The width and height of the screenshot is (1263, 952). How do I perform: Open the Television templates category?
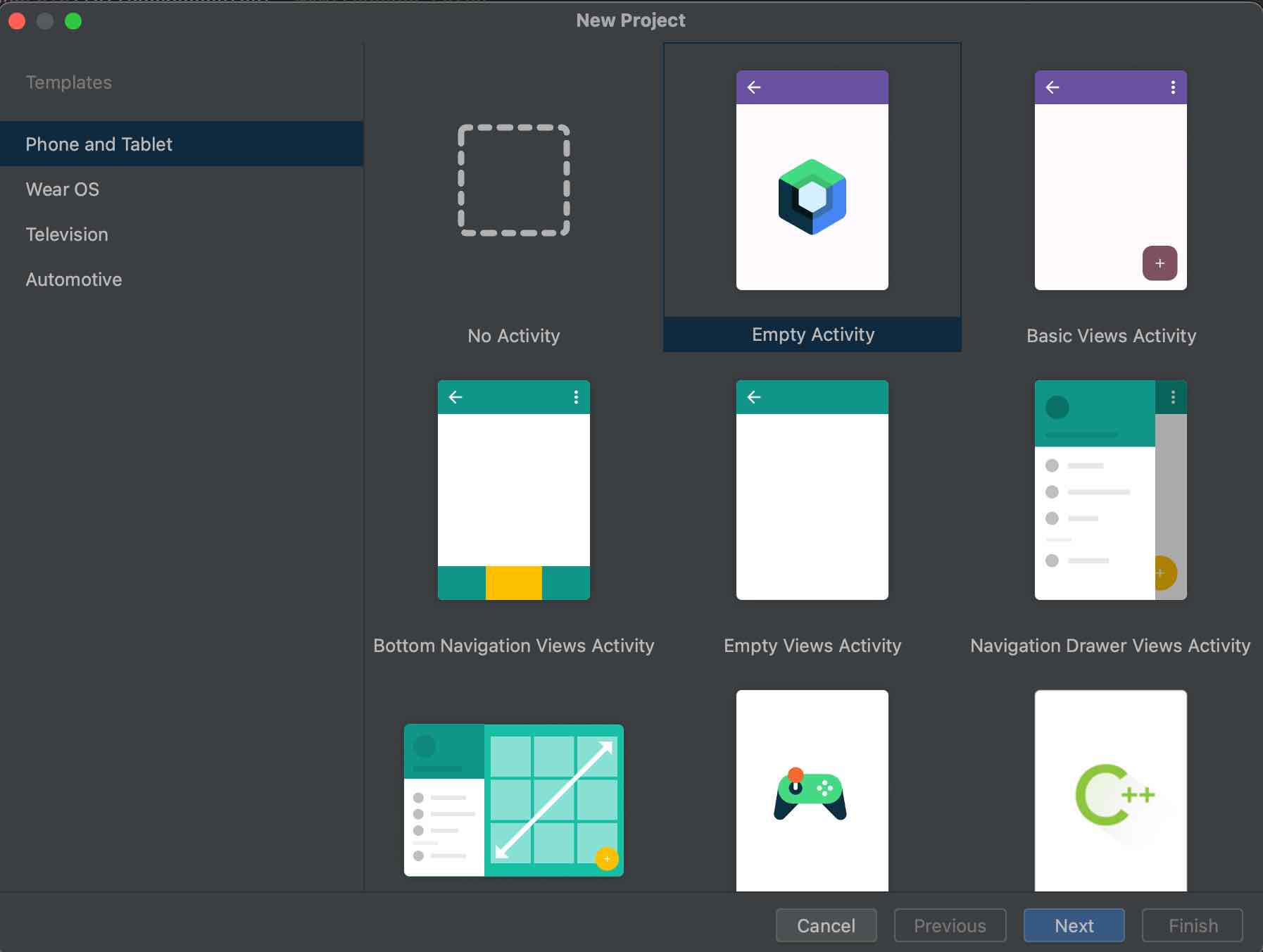point(67,234)
